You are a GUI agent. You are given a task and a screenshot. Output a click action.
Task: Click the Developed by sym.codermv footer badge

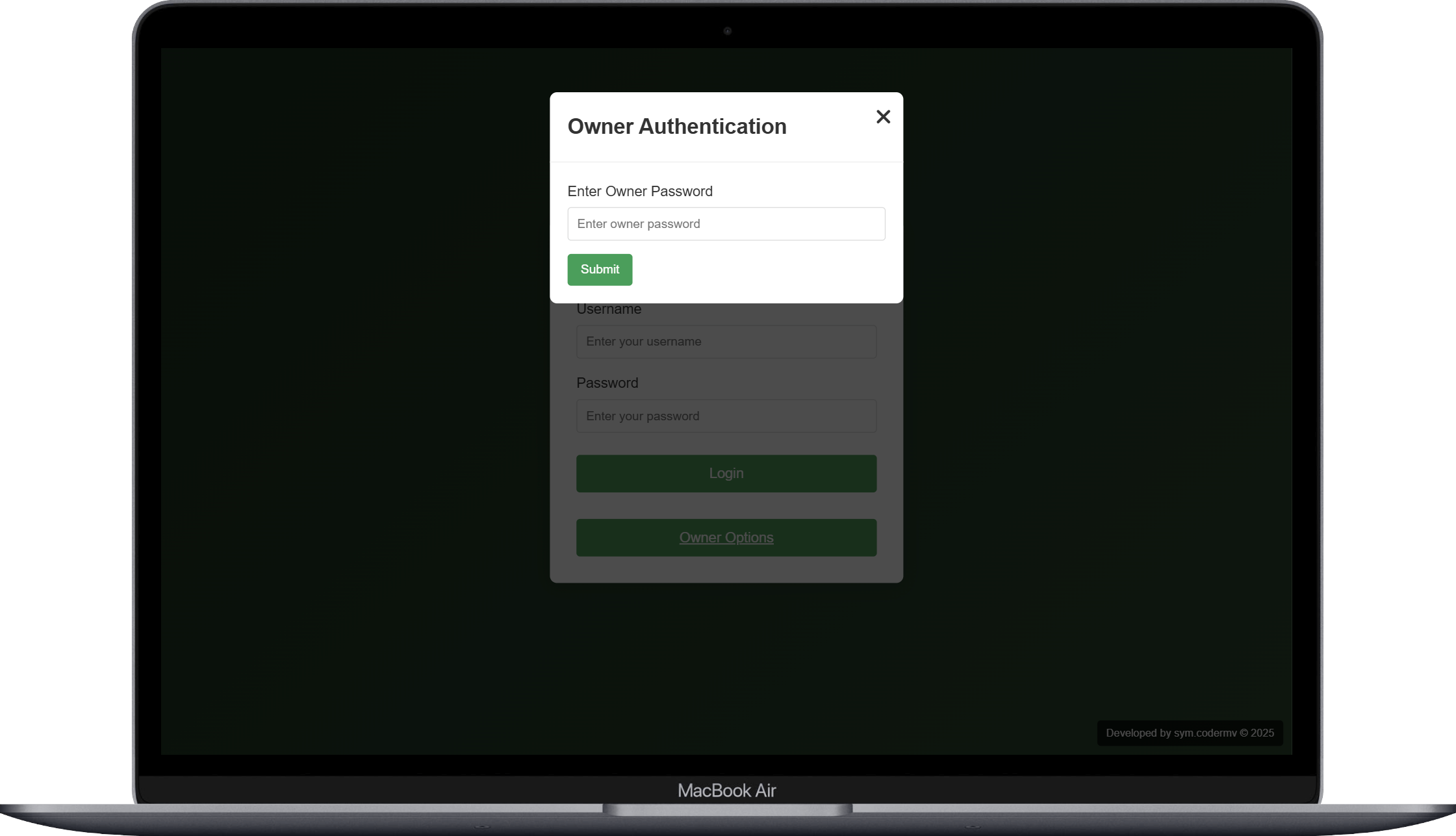point(1189,733)
